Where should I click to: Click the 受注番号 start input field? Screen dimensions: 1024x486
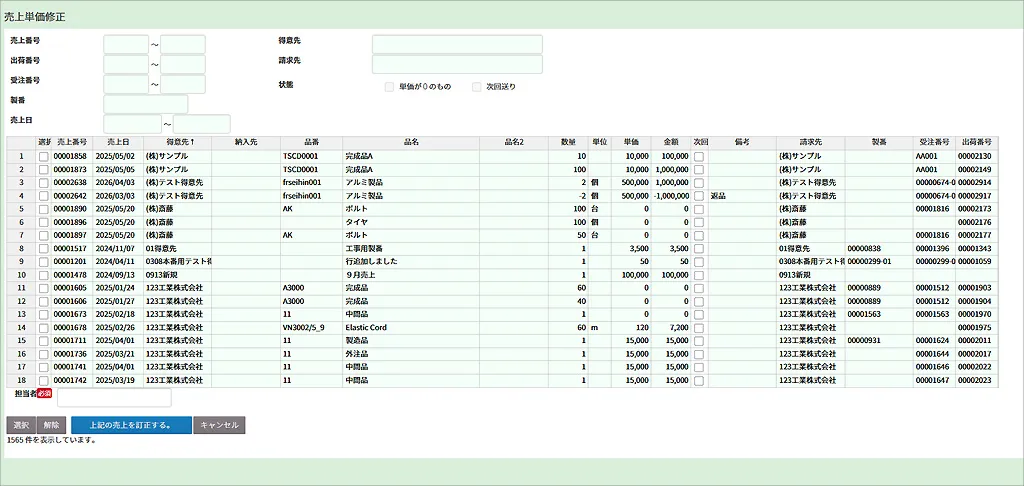coord(126,84)
